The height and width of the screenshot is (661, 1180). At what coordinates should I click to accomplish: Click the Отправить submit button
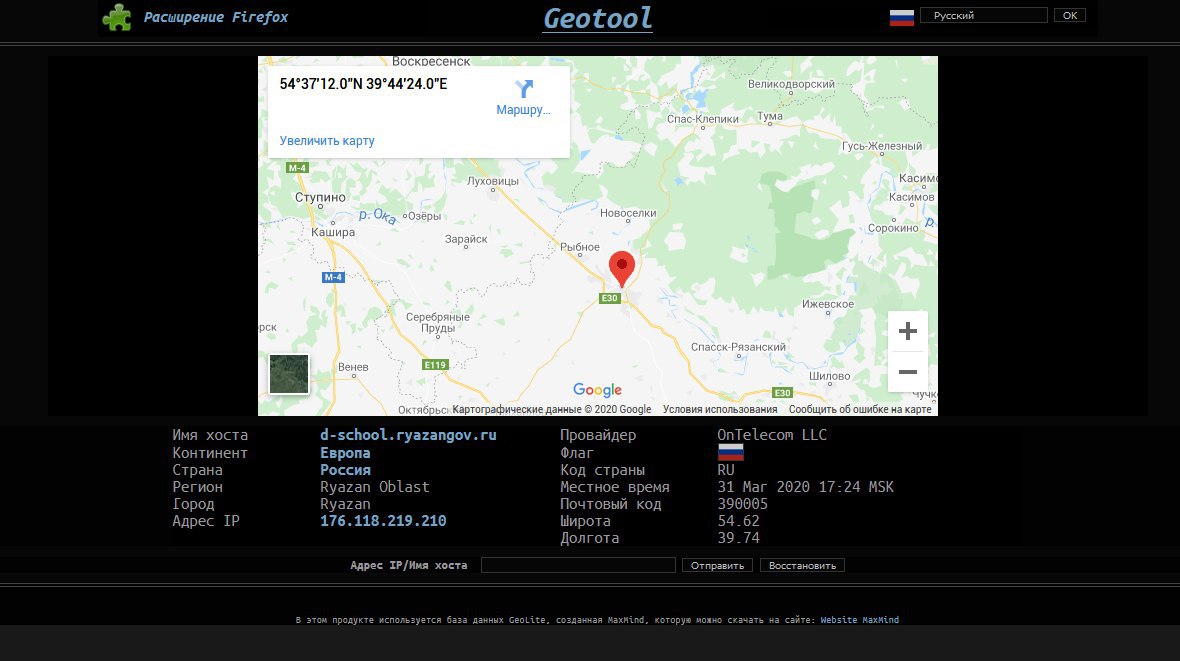coord(717,565)
